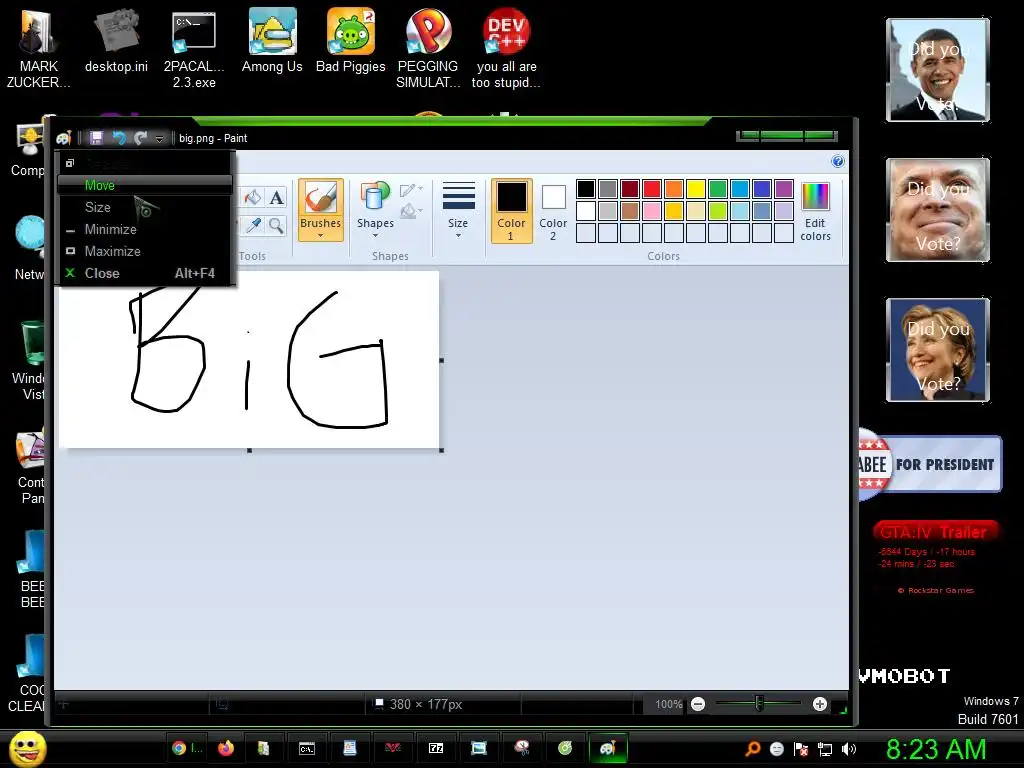
Task: Click the Obama Did you Vote gadget
Action: (938, 70)
